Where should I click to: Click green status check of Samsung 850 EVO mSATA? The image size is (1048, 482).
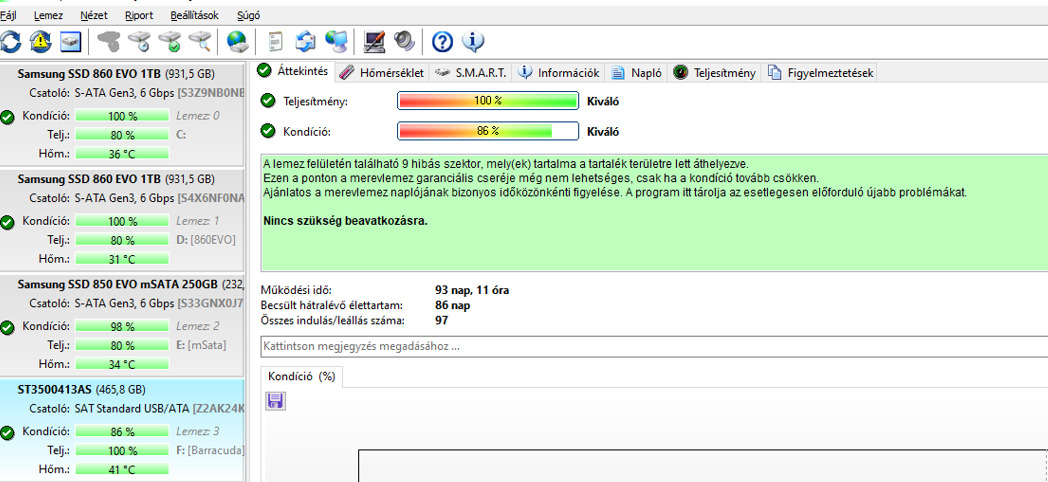point(7,328)
